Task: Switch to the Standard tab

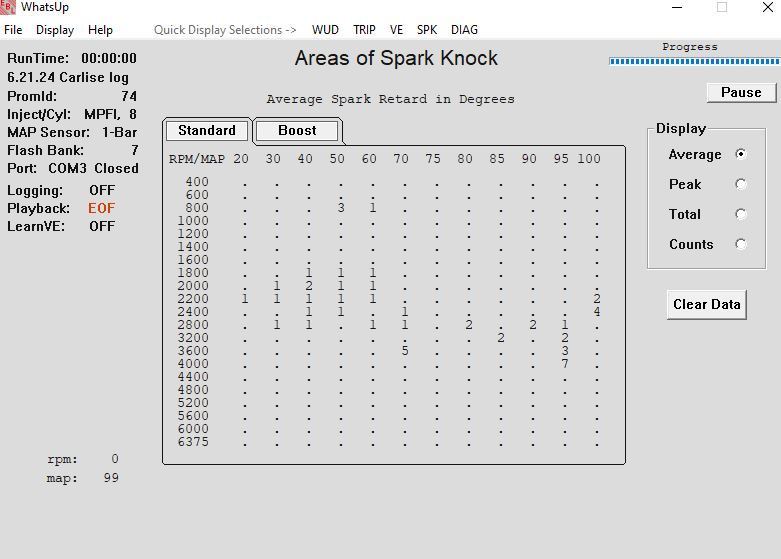Action: click(x=207, y=131)
